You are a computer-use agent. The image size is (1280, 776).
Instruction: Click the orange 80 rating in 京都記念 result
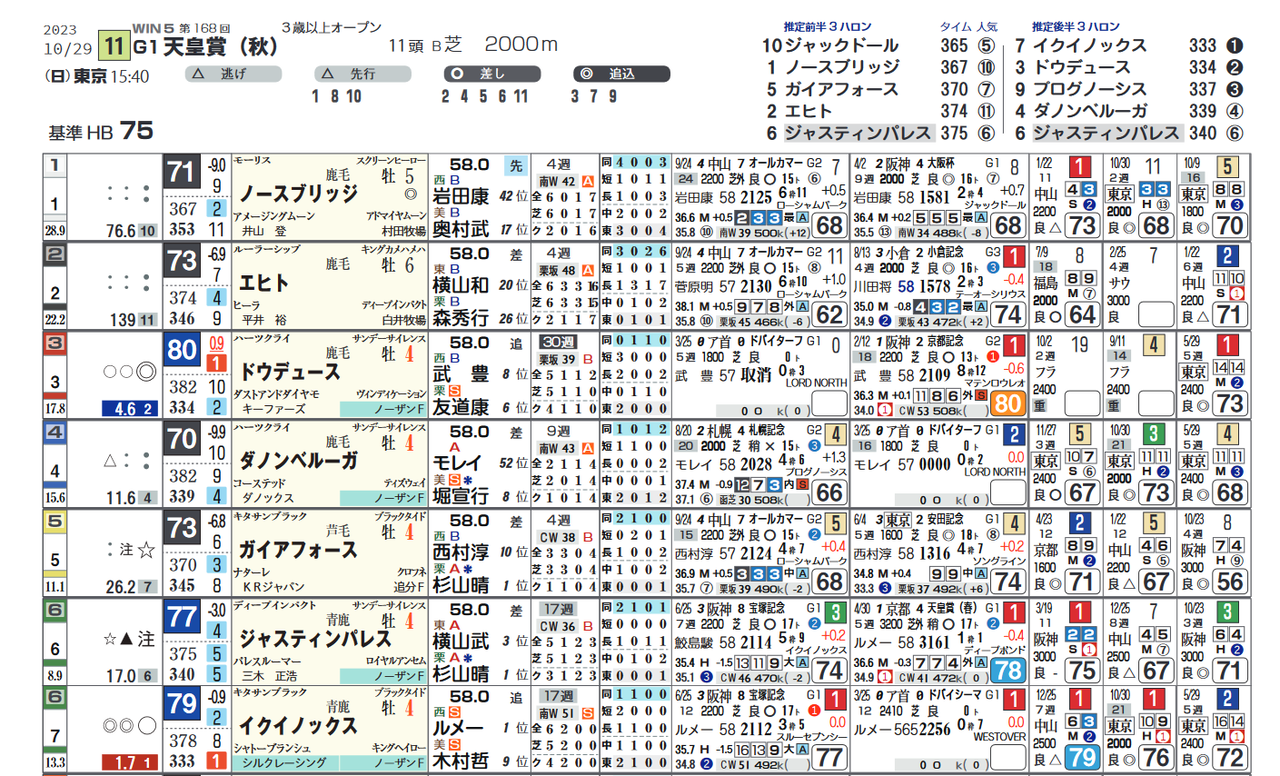coord(1008,403)
